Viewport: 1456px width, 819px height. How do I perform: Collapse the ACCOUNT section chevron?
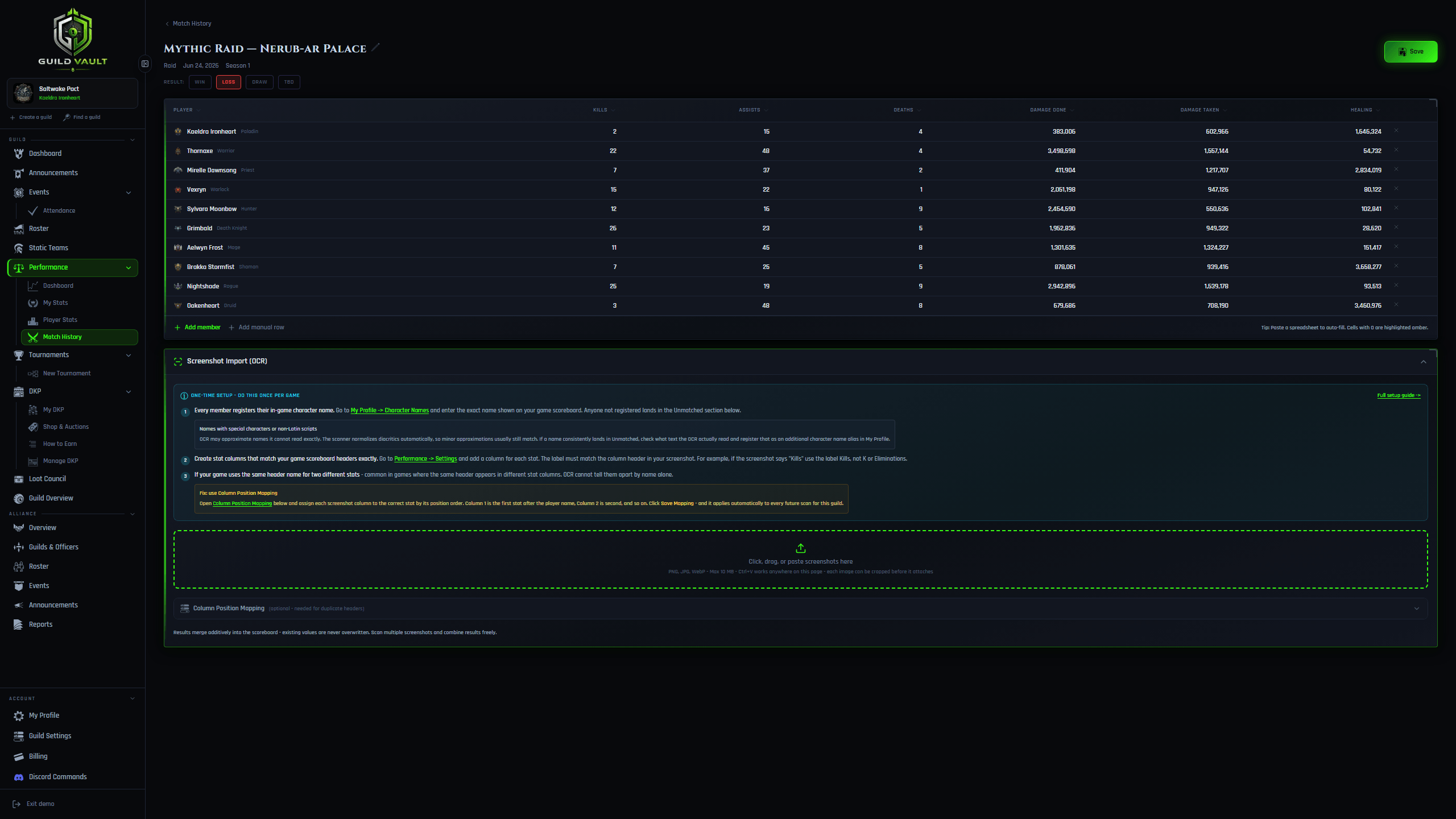(x=133, y=698)
